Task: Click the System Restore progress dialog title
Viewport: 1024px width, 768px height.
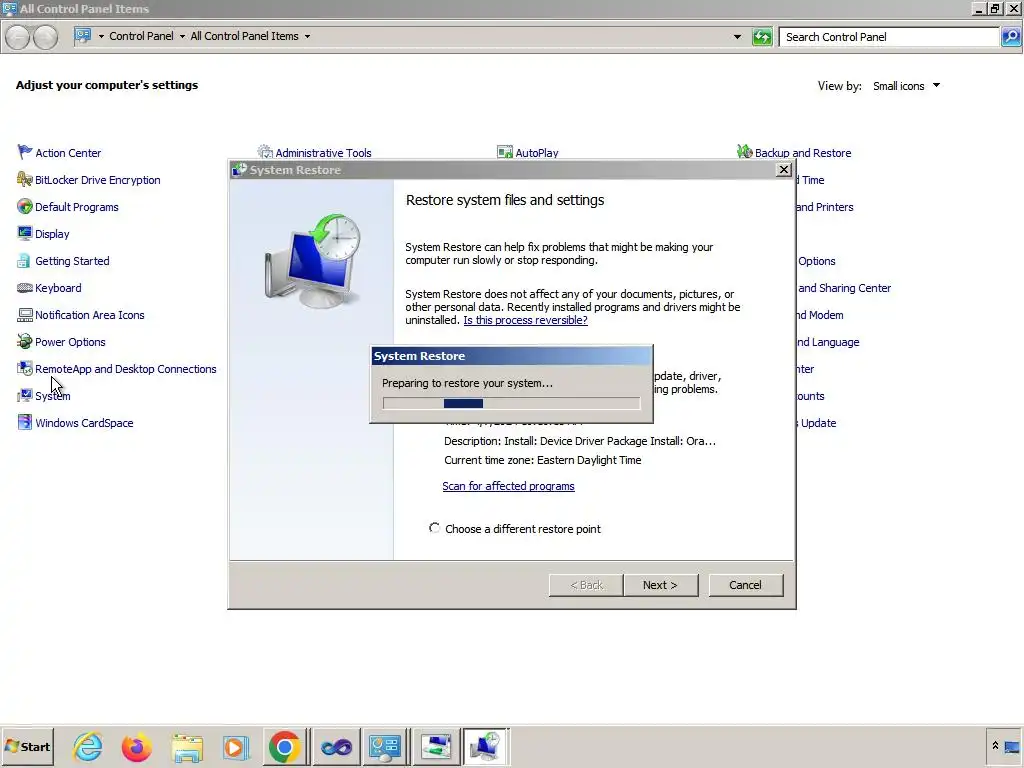Action: pos(419,356)
